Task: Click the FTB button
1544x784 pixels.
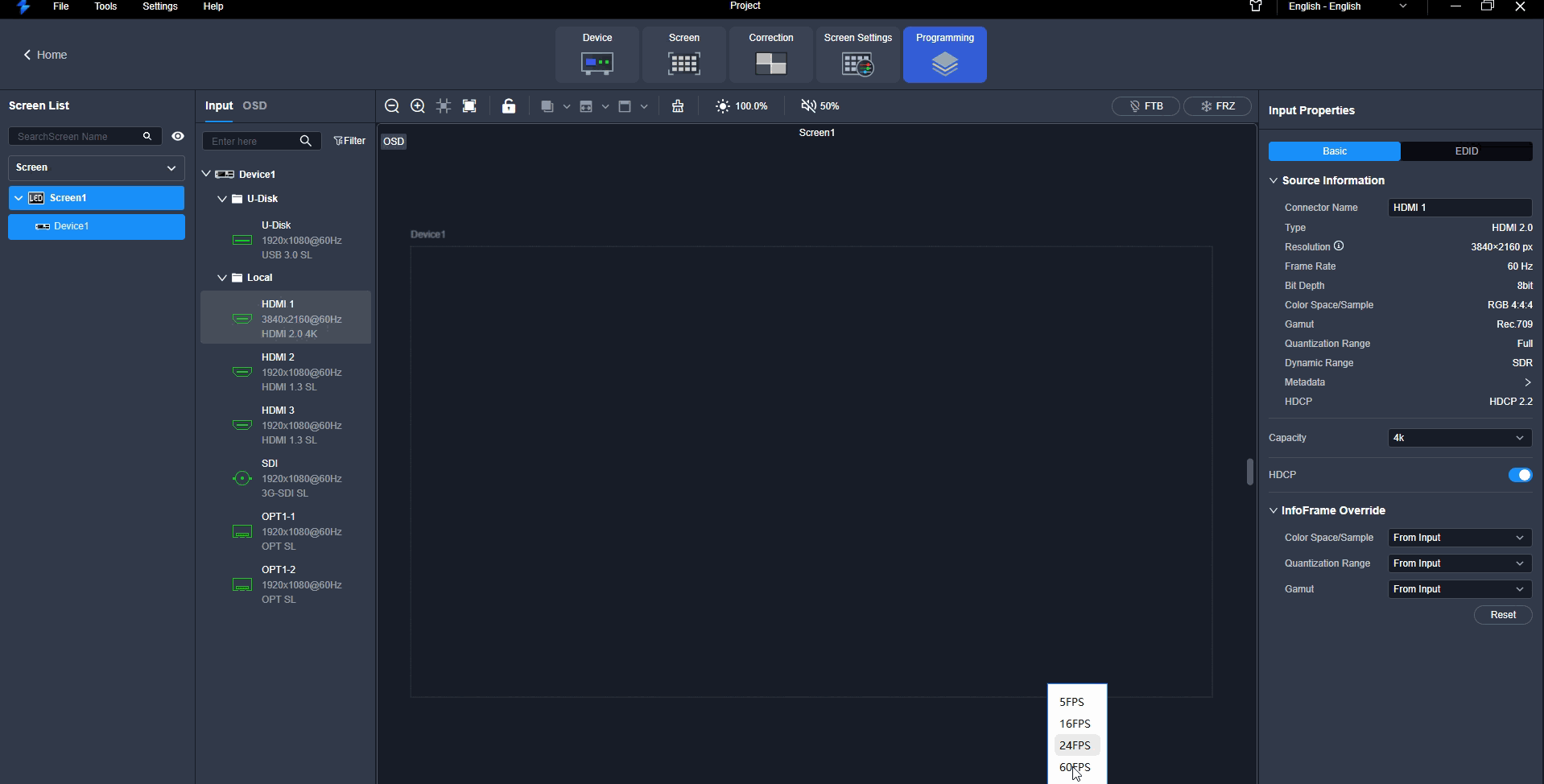Action: tap(1146, 106)
